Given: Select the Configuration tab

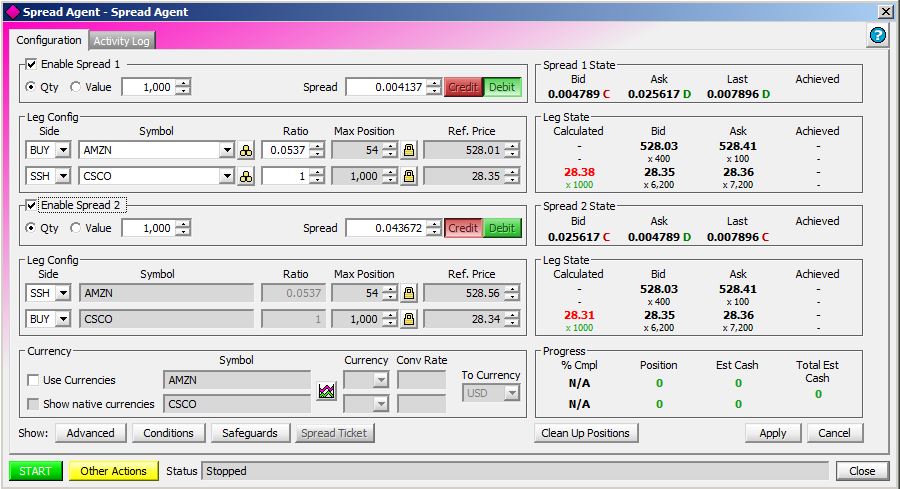Looking at the screenshot, I should coord(49,40).
